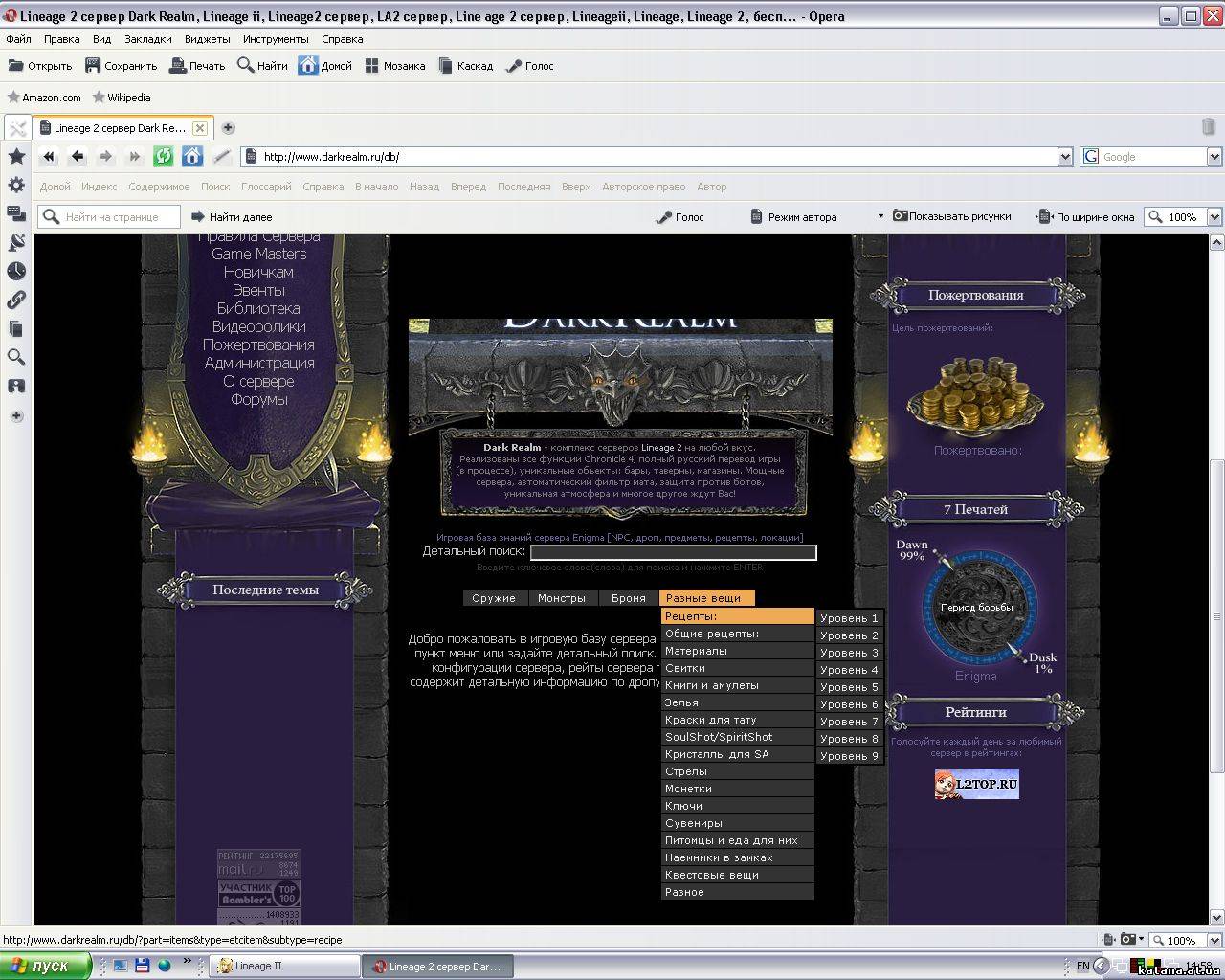Open the Закладки menu
Viewport: 1225px width, 980px height.
coord(147,39)
